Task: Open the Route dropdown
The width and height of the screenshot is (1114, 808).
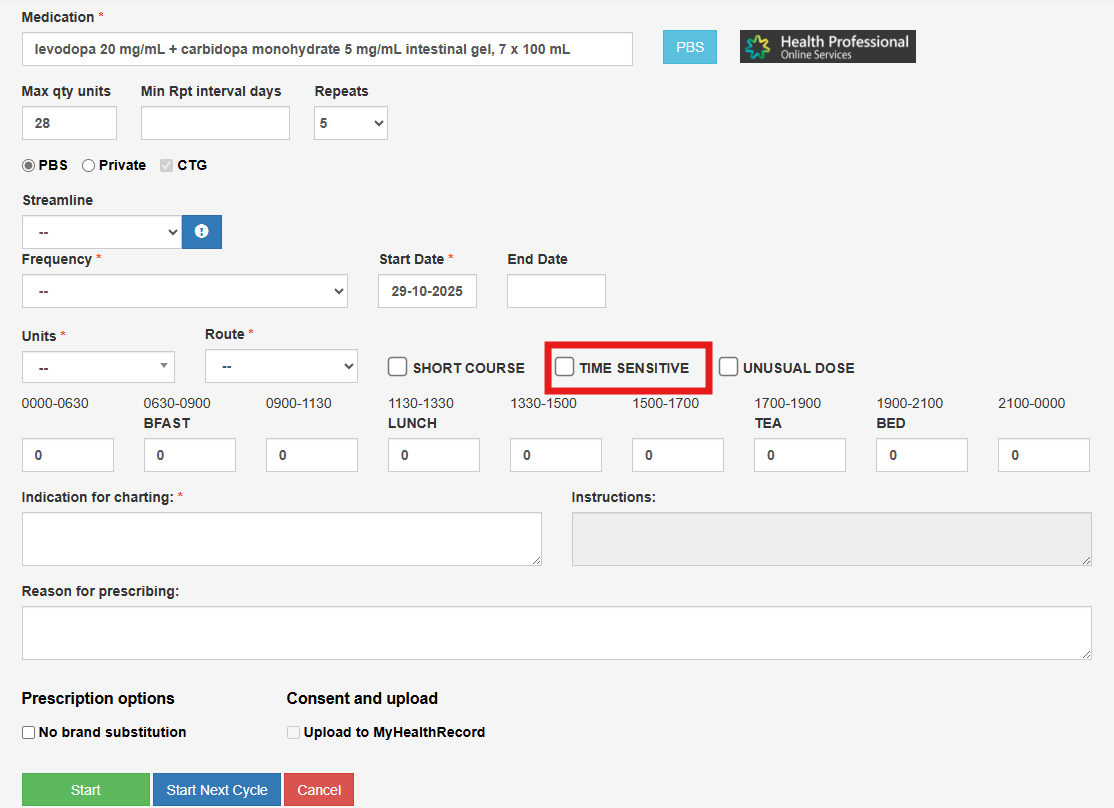Action: [280, 366]
